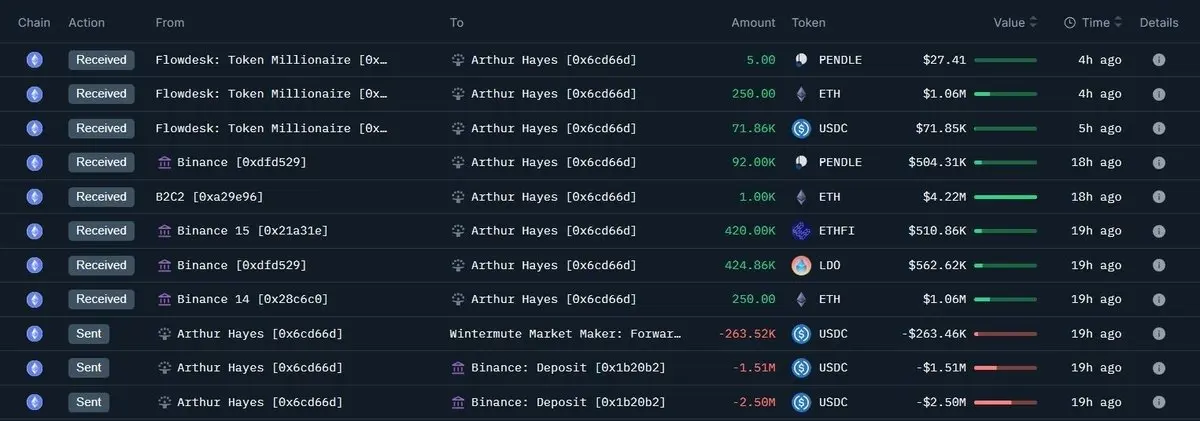Viewport: 1200px width, 421px height.
Task: Click the ETHFI token icon
Action: [x=801, y=231]
